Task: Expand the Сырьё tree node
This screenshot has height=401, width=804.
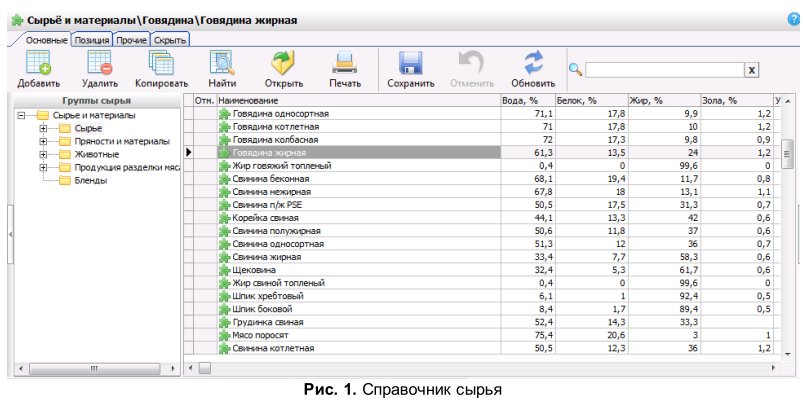Action: (43, 128)
